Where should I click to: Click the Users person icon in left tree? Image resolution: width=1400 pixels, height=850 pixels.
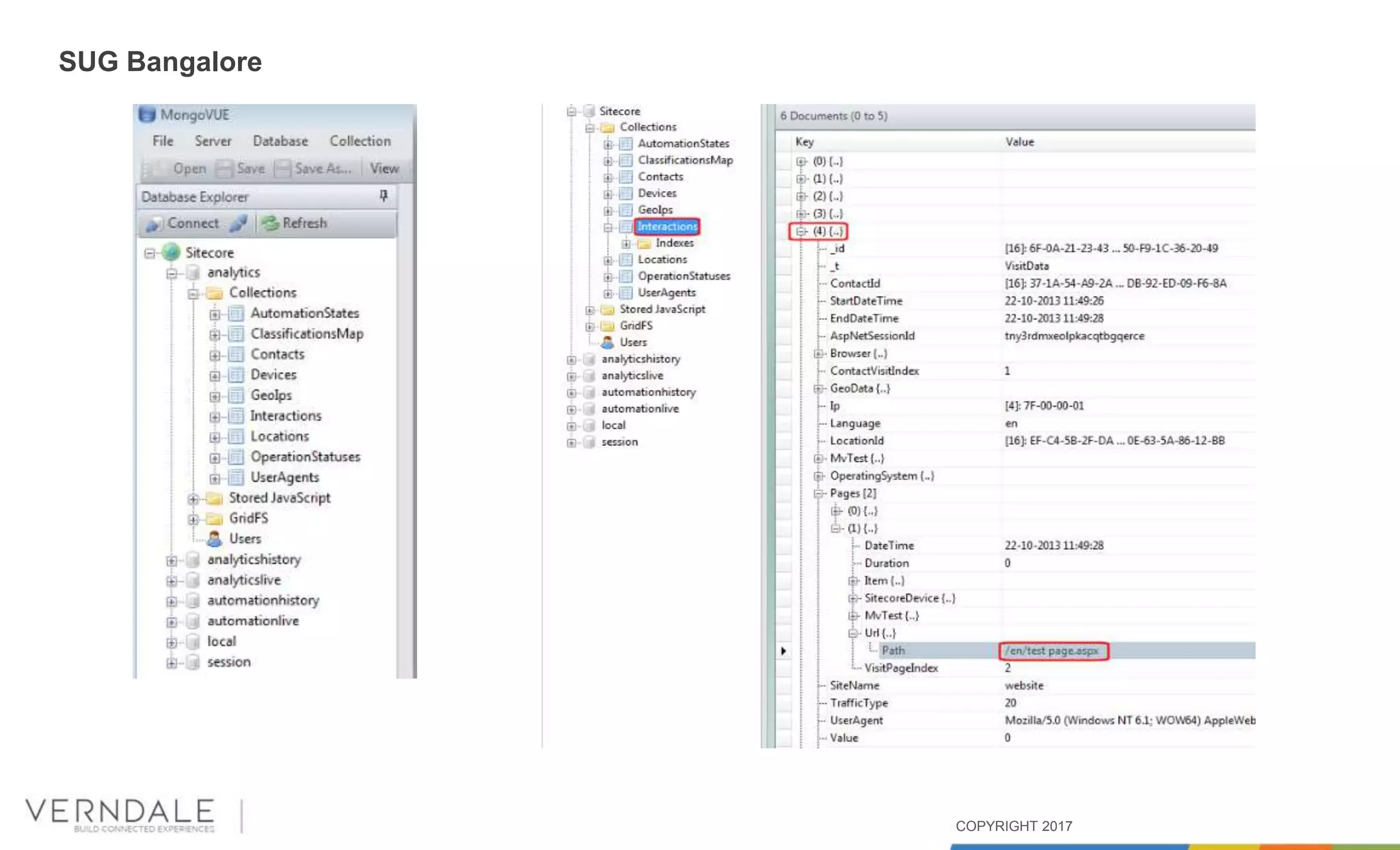(x=215, y=539)
